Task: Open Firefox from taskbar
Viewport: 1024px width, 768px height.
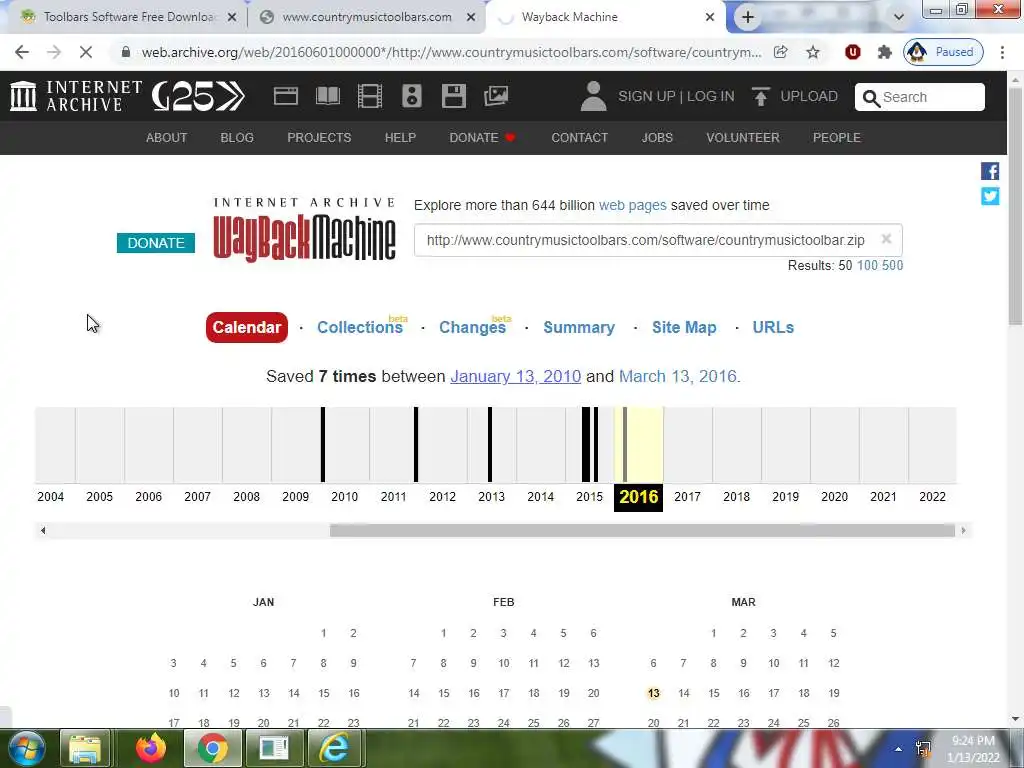Action: [x=151, y=748]
